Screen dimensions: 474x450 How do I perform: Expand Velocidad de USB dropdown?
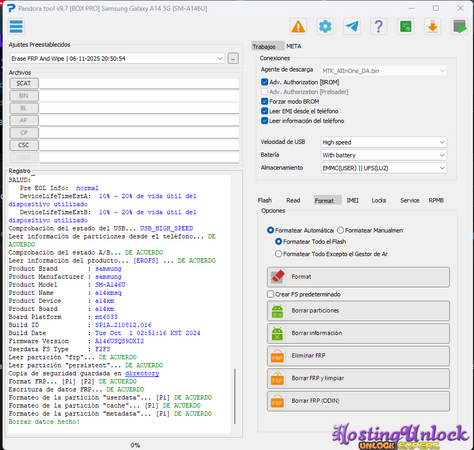tap(383, 142)
